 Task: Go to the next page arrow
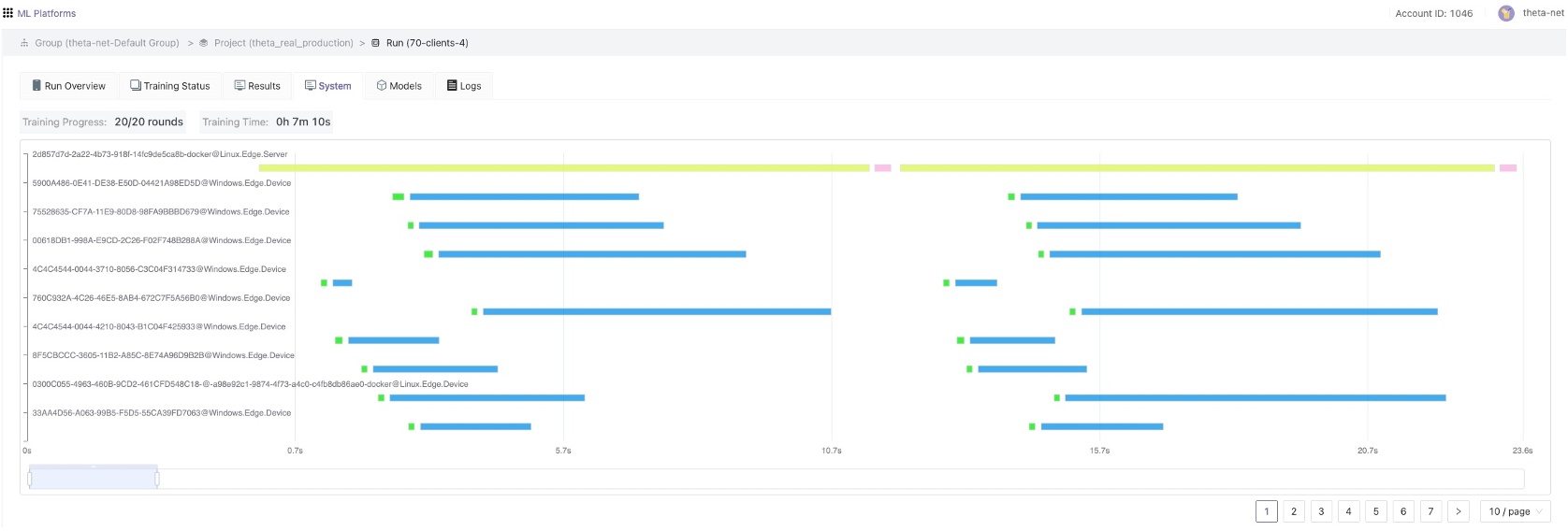(1458, 511)
